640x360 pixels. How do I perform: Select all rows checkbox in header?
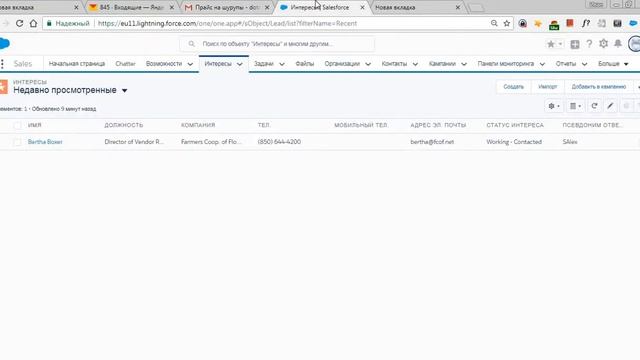click(x=17, y=125)
